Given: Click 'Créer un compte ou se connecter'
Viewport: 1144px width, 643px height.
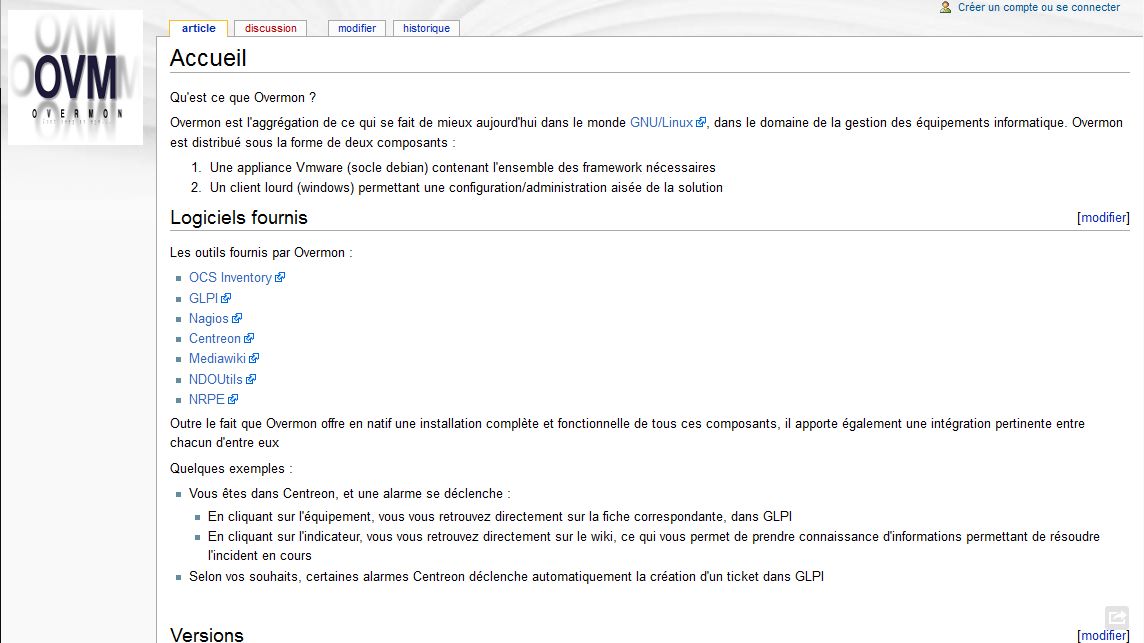Looking at the screenshot, I should point(1038,7).
